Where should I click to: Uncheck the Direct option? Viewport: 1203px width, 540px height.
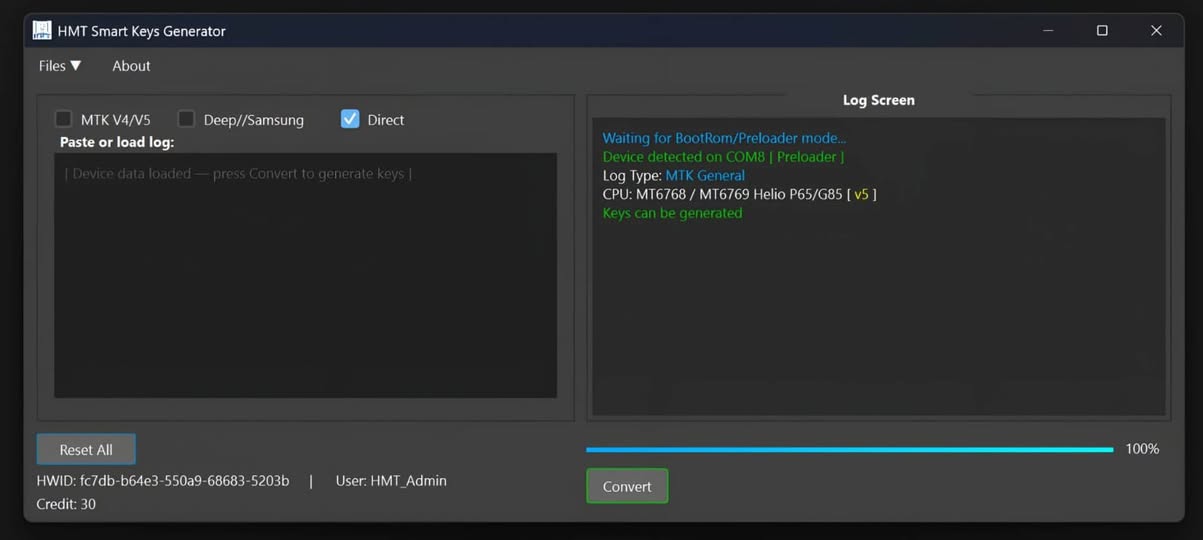(x=350, y=119)
